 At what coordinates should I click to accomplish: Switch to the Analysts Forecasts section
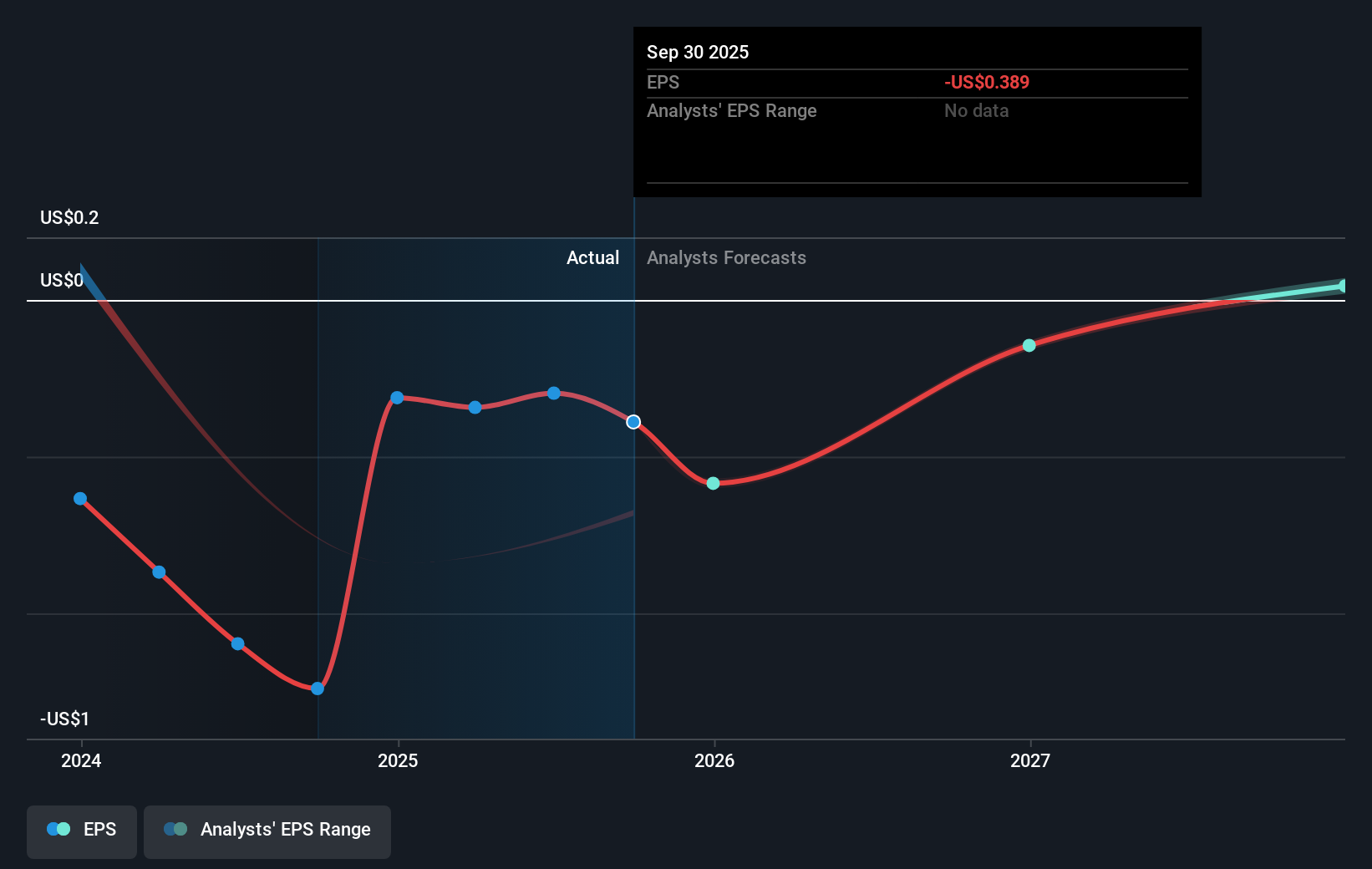click(x=726, y=257)
